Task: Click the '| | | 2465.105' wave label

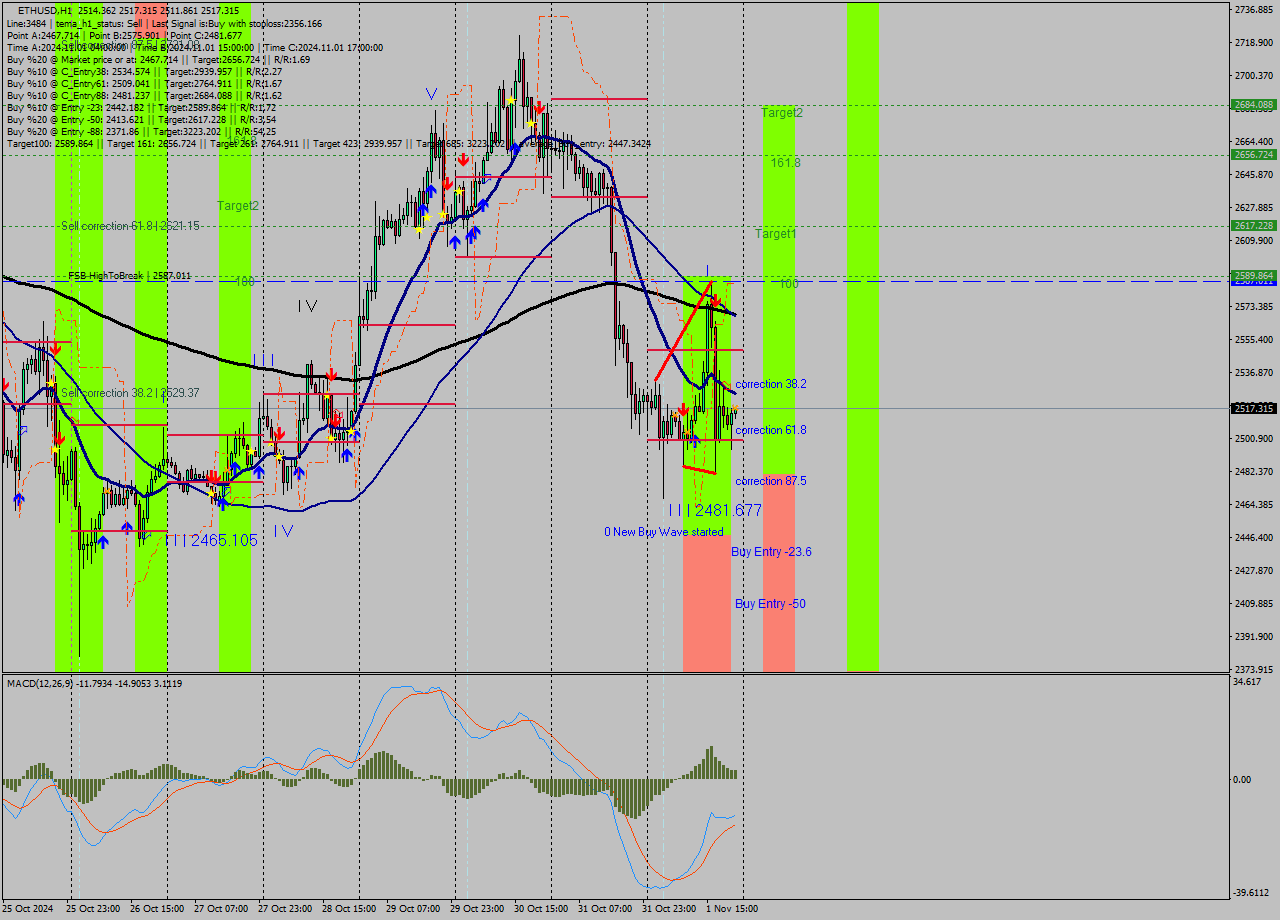Action: point(212,540)
